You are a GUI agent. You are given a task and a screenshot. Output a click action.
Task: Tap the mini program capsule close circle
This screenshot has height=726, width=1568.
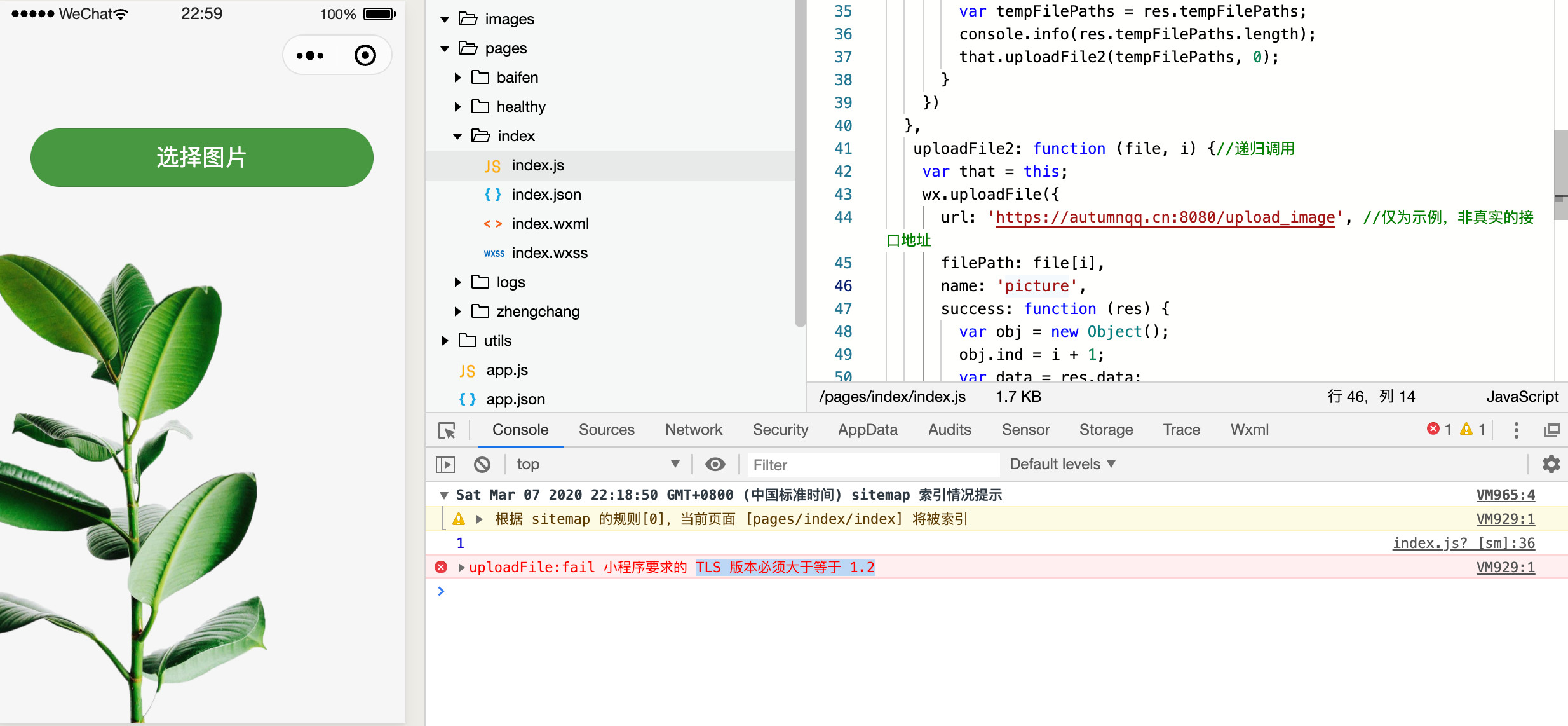365,56
